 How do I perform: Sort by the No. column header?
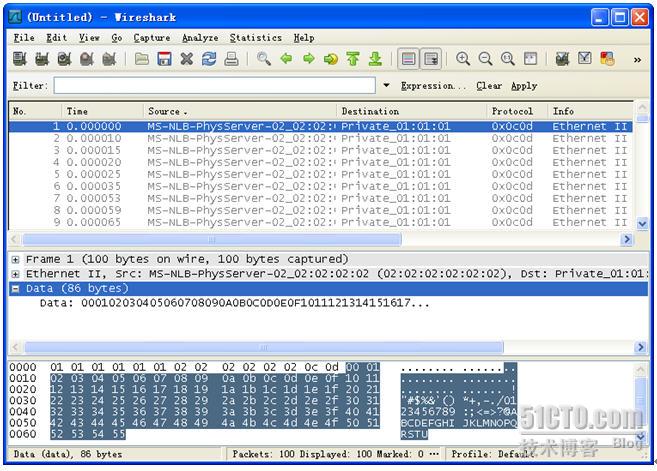tap(36, 111)
